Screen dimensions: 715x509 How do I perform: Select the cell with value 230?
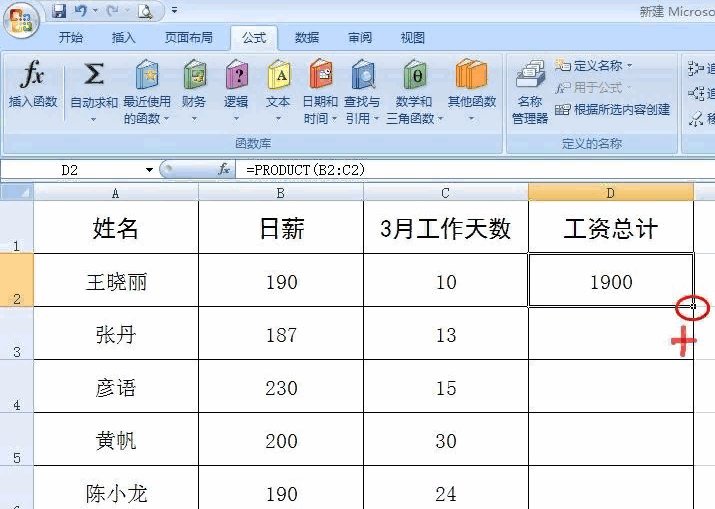(x=281, y=386)
